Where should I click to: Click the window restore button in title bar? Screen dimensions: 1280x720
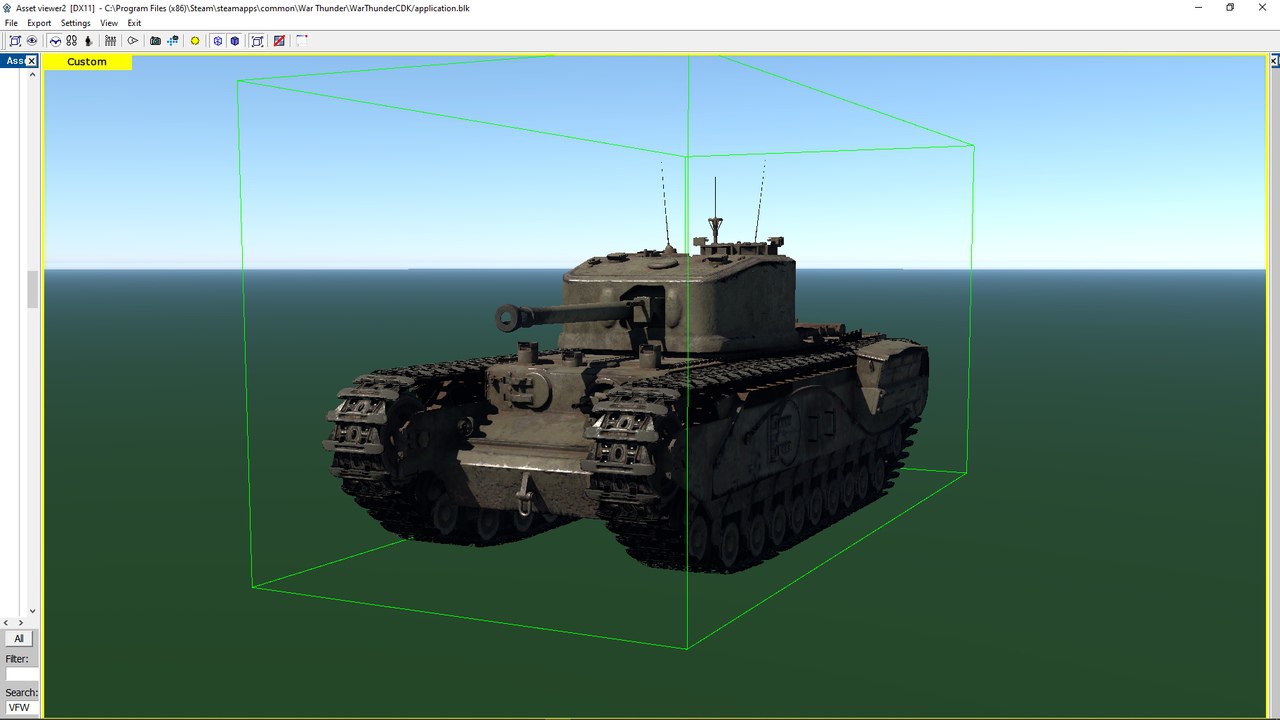coord(1230,7)
